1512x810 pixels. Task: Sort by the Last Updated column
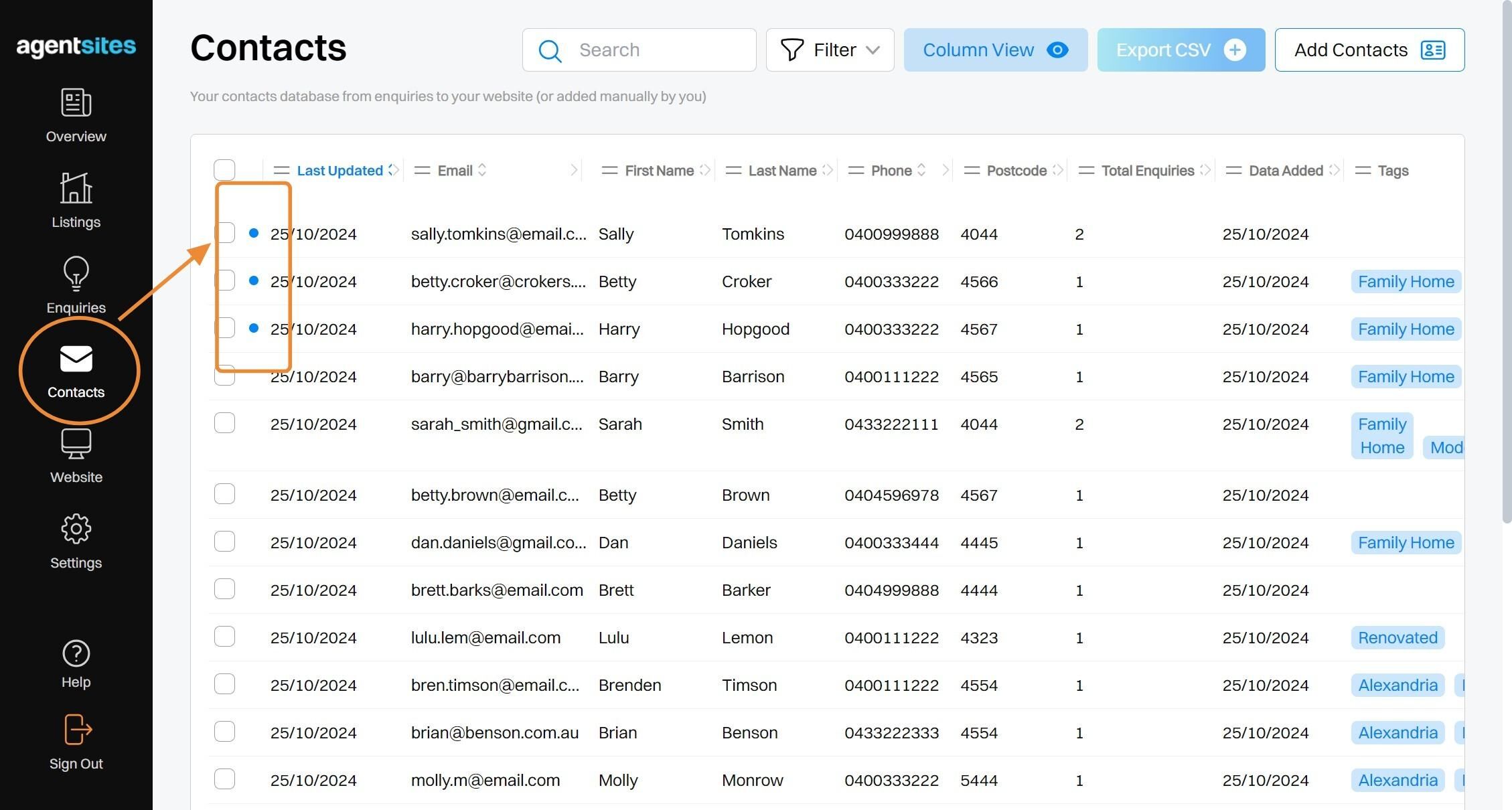339,171
